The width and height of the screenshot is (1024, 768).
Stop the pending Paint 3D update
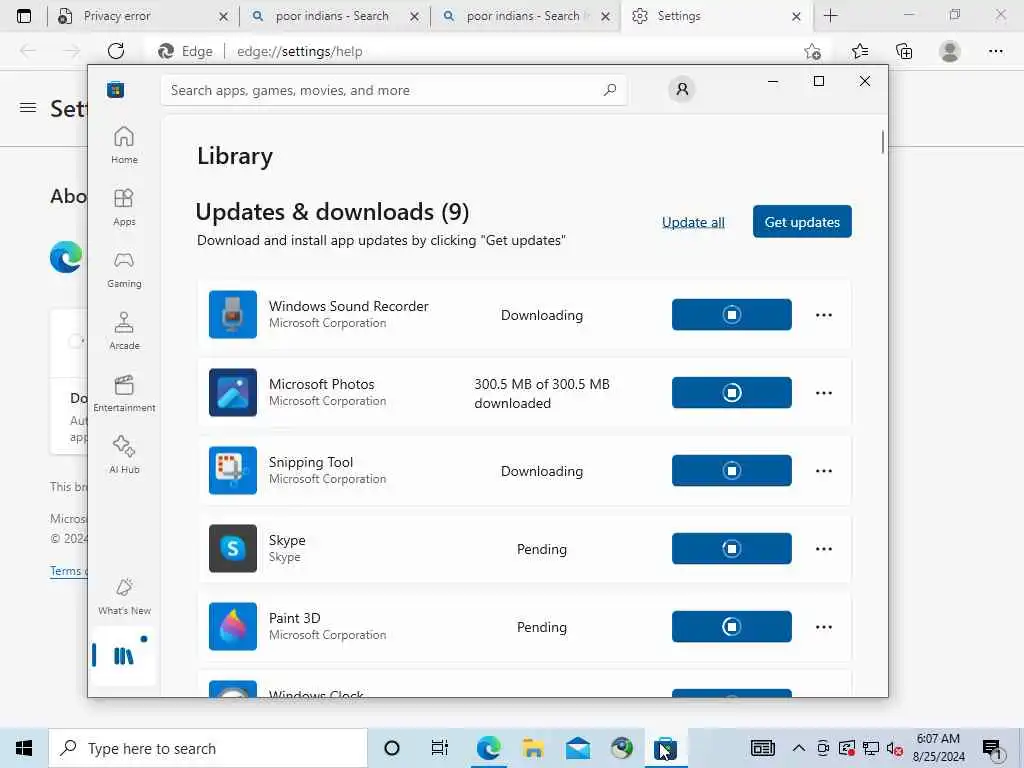click(x=731, y=627)
